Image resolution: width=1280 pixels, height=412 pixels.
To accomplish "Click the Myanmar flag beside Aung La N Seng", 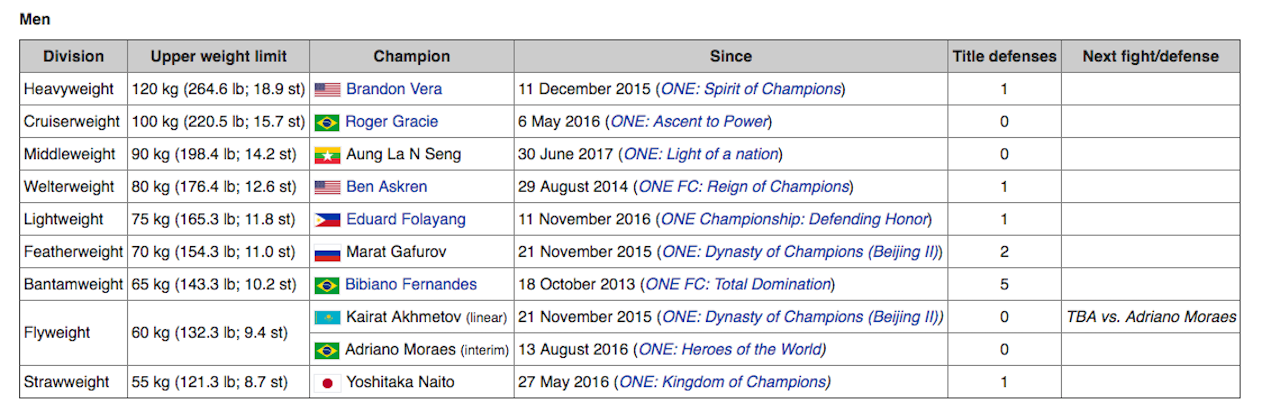I will 327,155.
